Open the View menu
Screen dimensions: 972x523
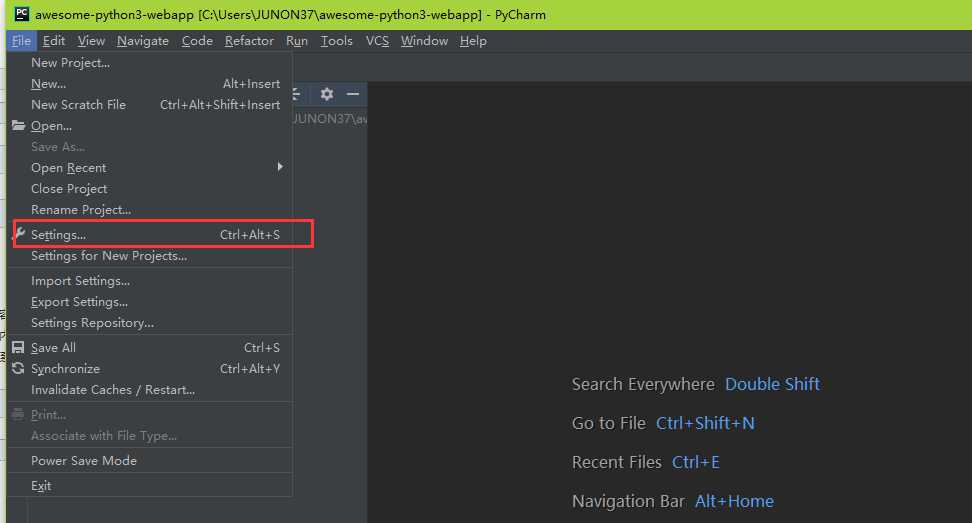91,41
